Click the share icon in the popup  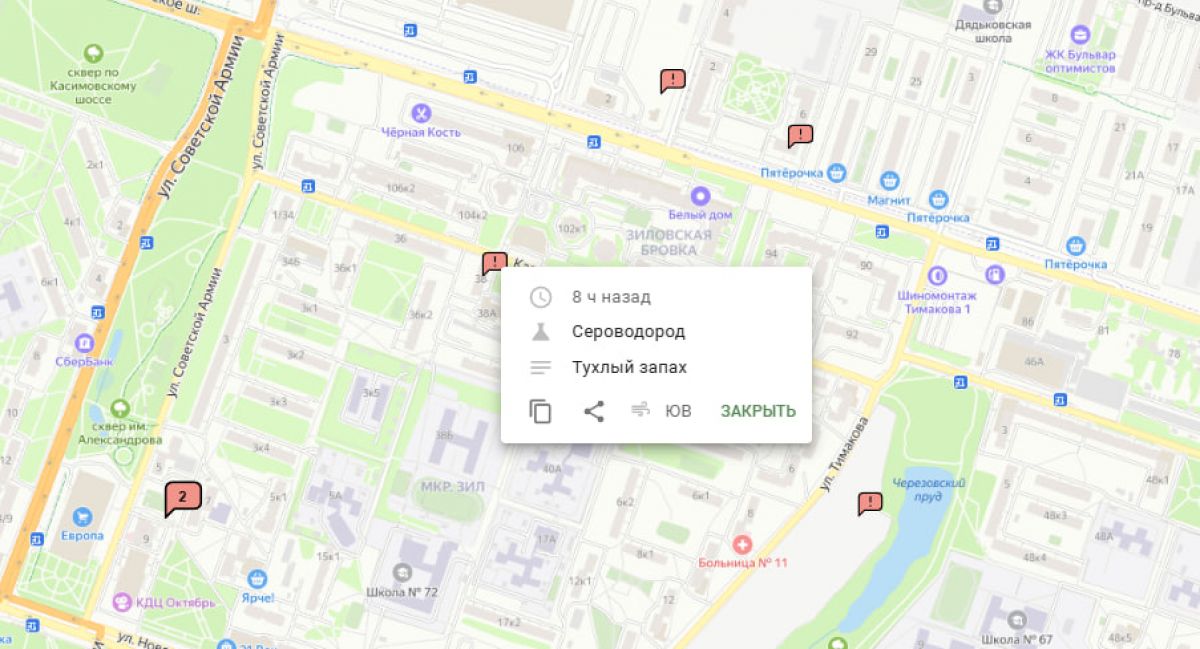pos(594,411)
